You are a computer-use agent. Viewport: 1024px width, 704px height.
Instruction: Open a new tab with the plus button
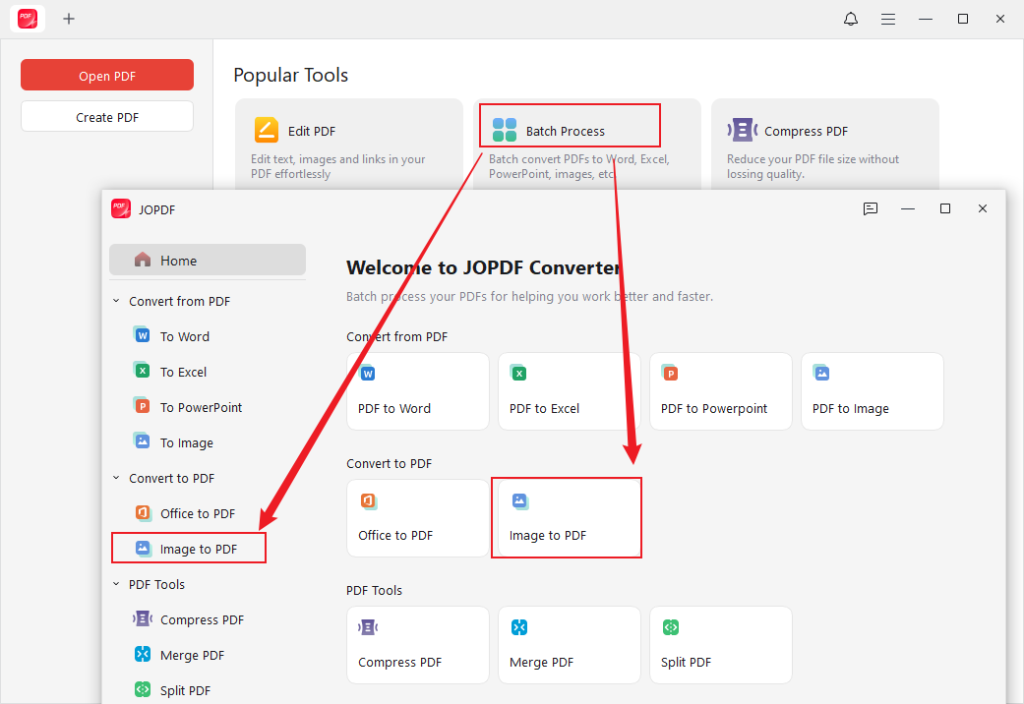69,18
